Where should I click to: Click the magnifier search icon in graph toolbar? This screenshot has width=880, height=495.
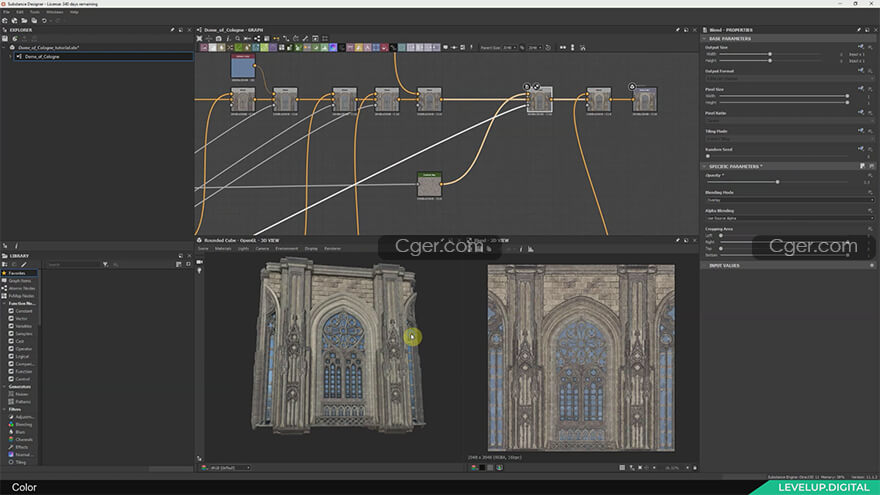pos(238,39)
